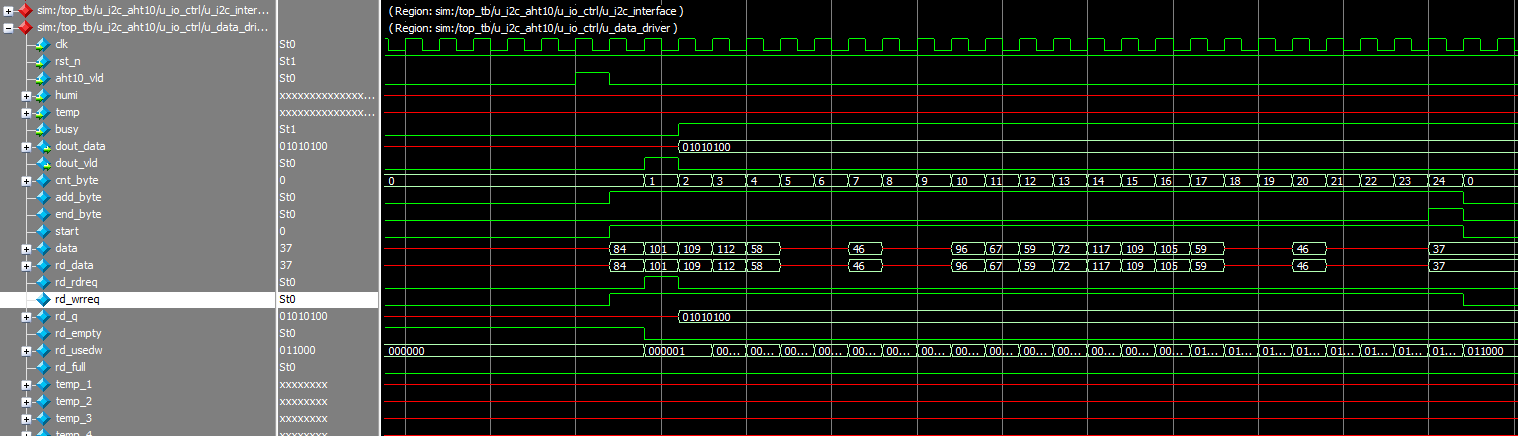1518x436 pixels.
Task: Click the aht10_vld high pulse in waveform
Action: [592, 78]
